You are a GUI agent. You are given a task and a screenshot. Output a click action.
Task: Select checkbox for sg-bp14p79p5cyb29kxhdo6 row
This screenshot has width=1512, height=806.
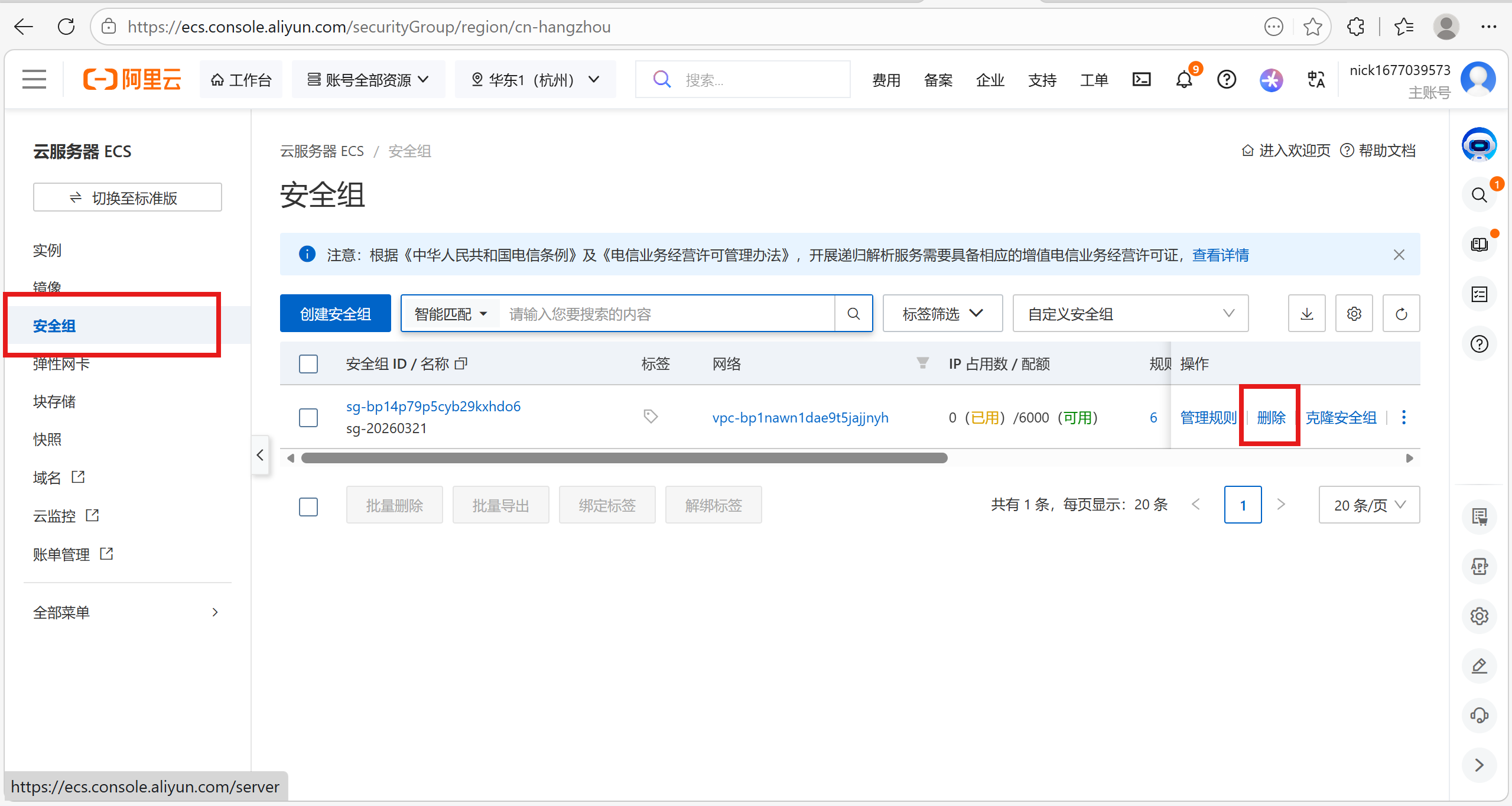point(308,417)
